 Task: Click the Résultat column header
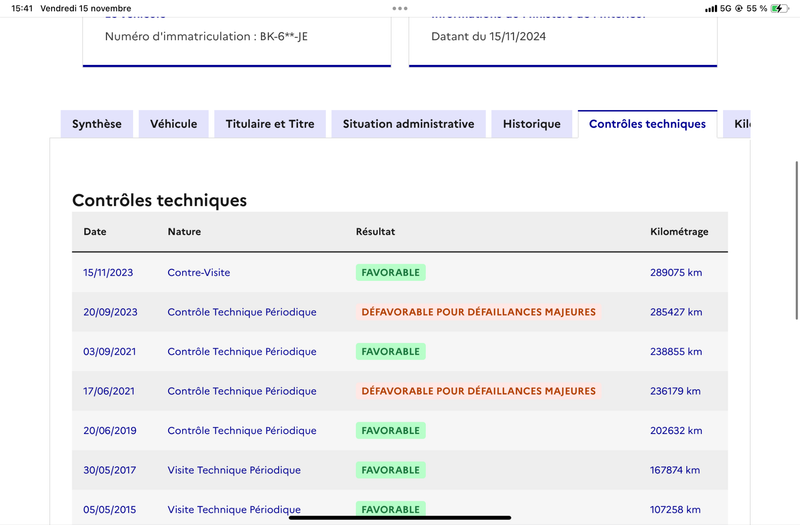point(376,232)
